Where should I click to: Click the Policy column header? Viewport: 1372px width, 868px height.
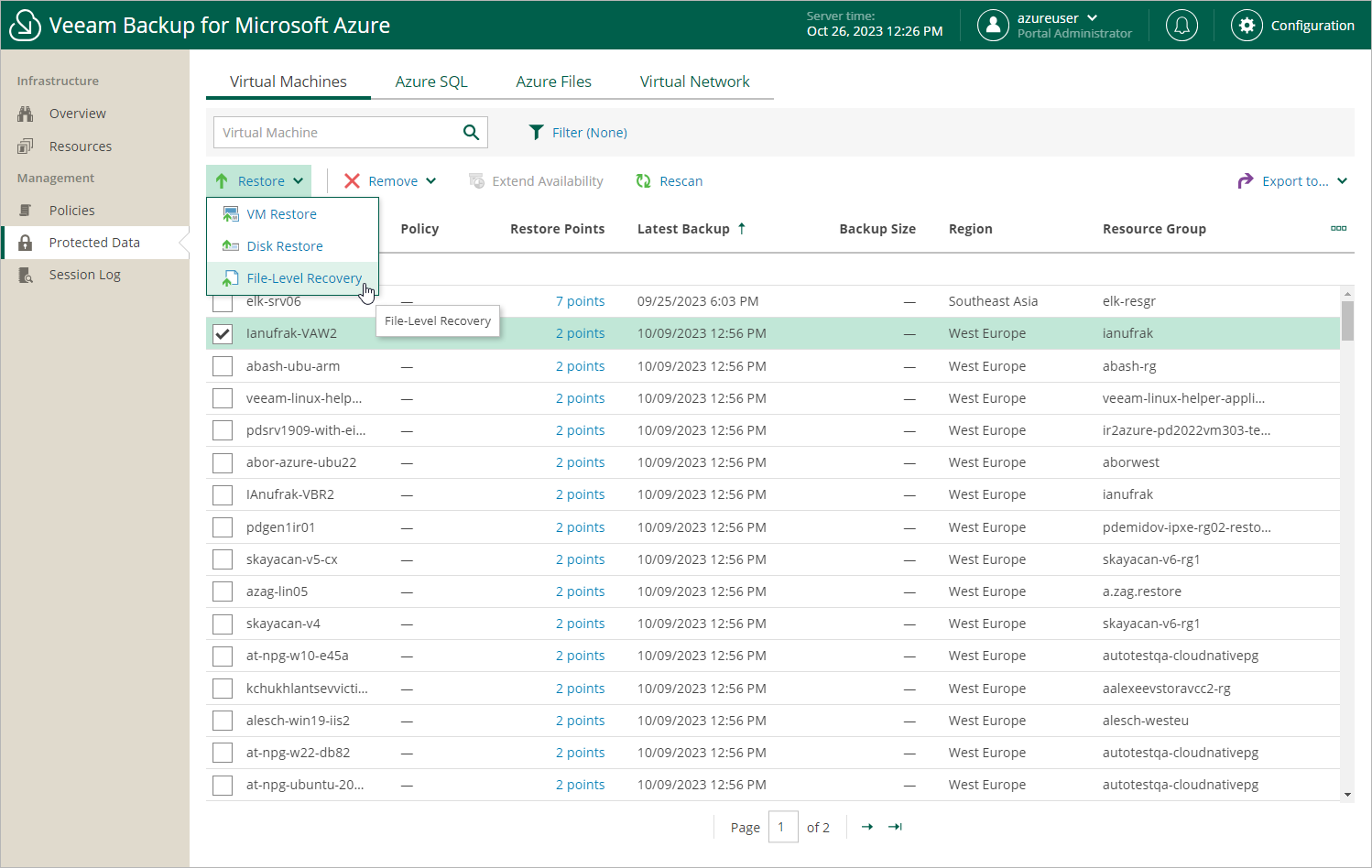pos(419,229)
